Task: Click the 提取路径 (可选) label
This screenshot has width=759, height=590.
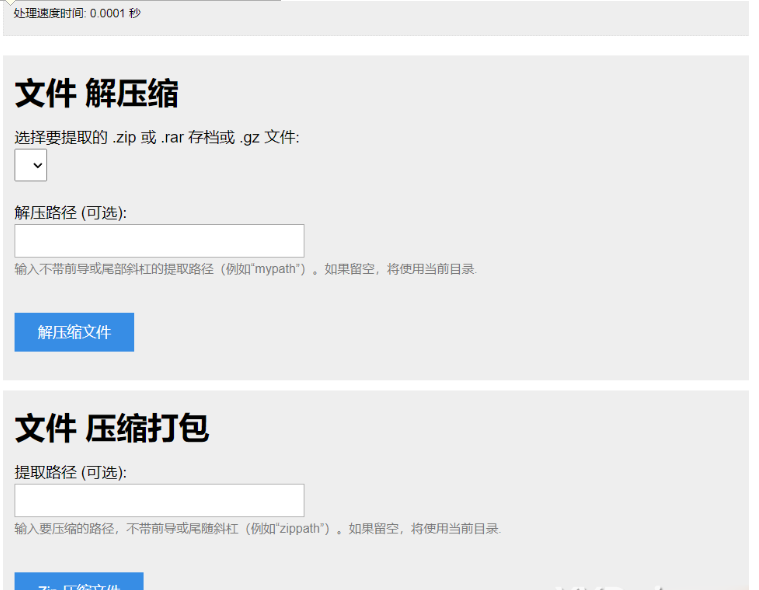Action: click(x=71, y=472)
